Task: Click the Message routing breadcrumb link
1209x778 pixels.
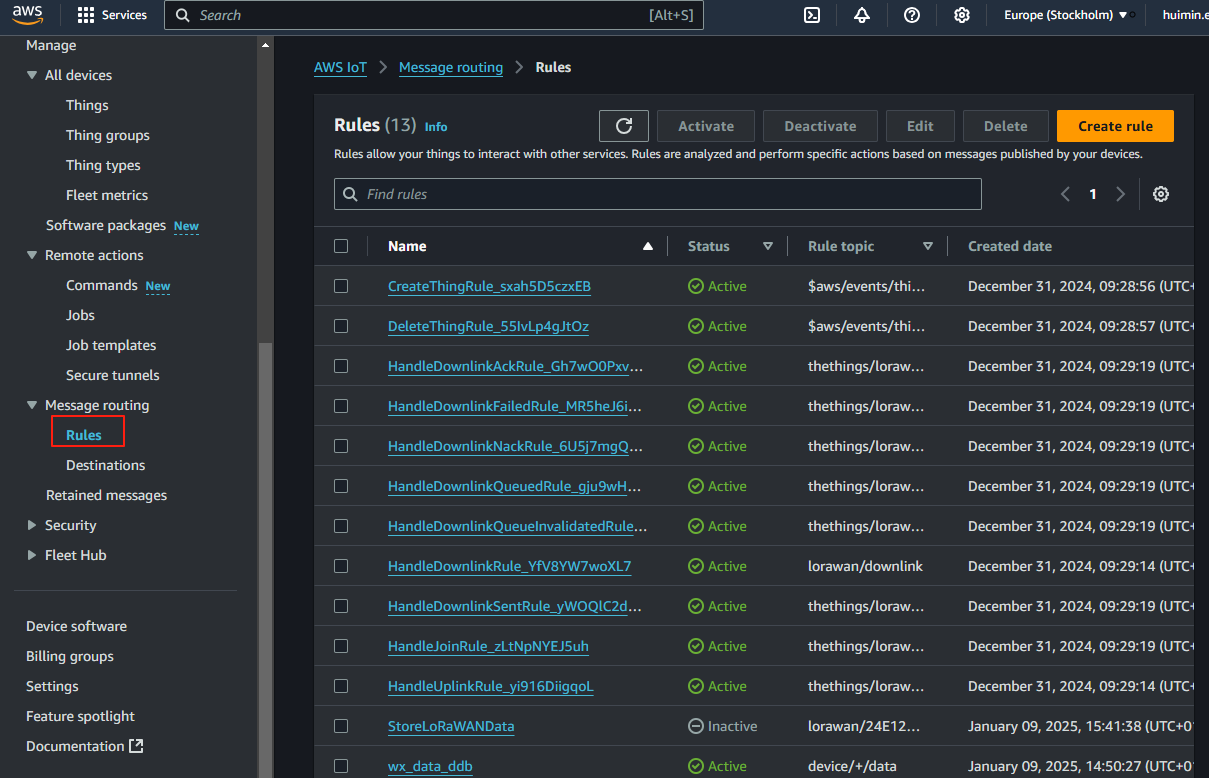Action: (x=451, y=67)
